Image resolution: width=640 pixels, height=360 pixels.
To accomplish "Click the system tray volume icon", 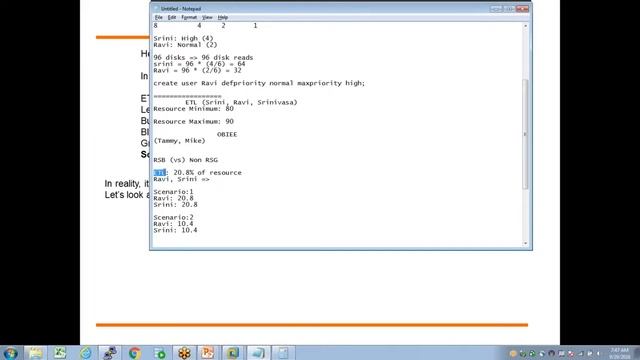I will 599,353.
